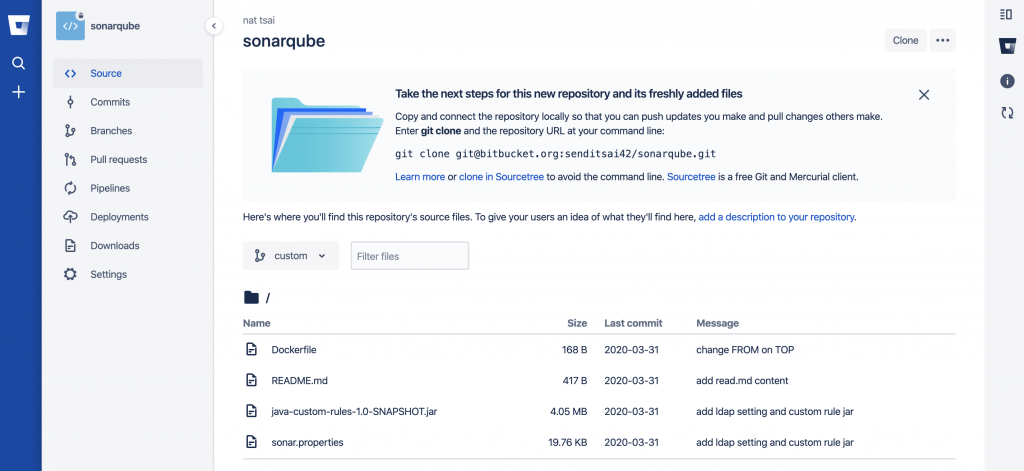Collapse the left sidebar with the chevron

tap(214, 26)
